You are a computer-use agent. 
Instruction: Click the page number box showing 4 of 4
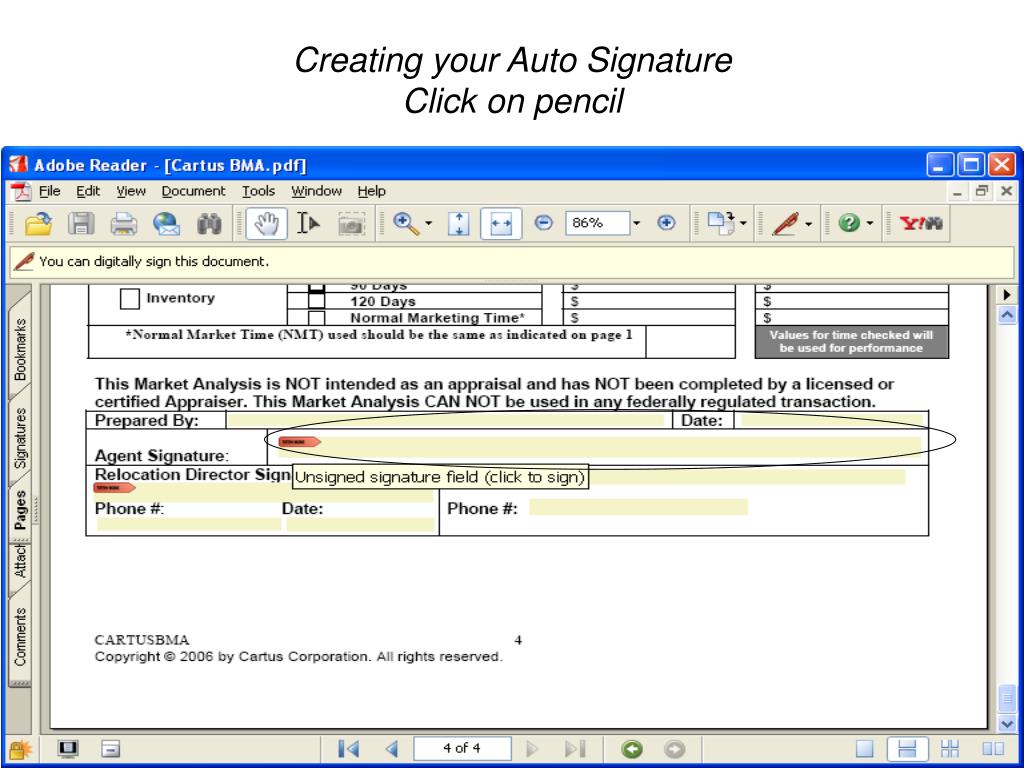pos(462,748)
